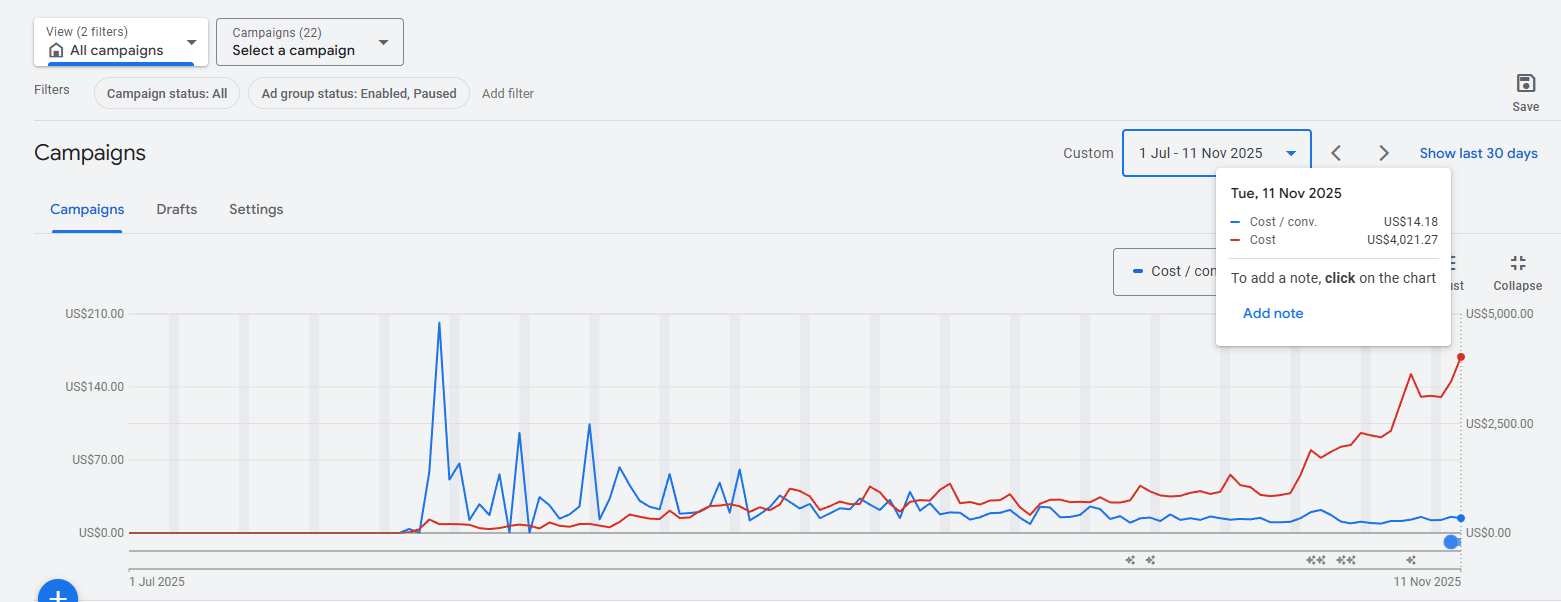
Task: Open the date range picker dropdown
Action: [x=1216, y=153]
